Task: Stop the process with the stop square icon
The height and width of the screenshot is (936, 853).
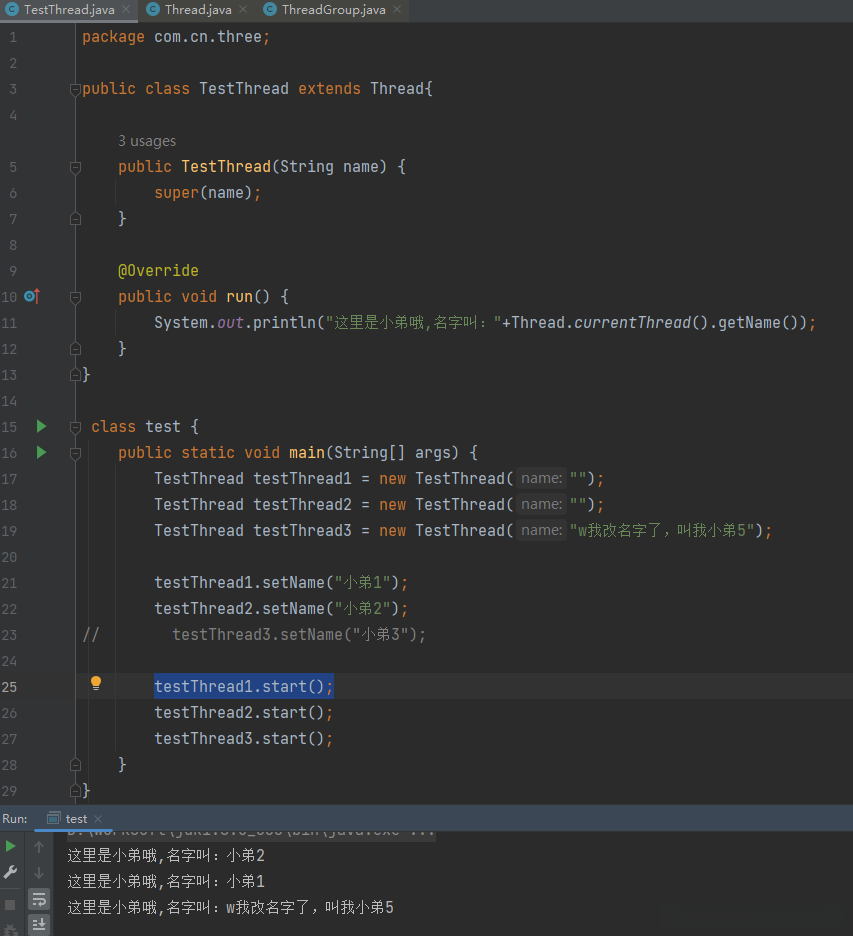Action: (x=11, y=904)
